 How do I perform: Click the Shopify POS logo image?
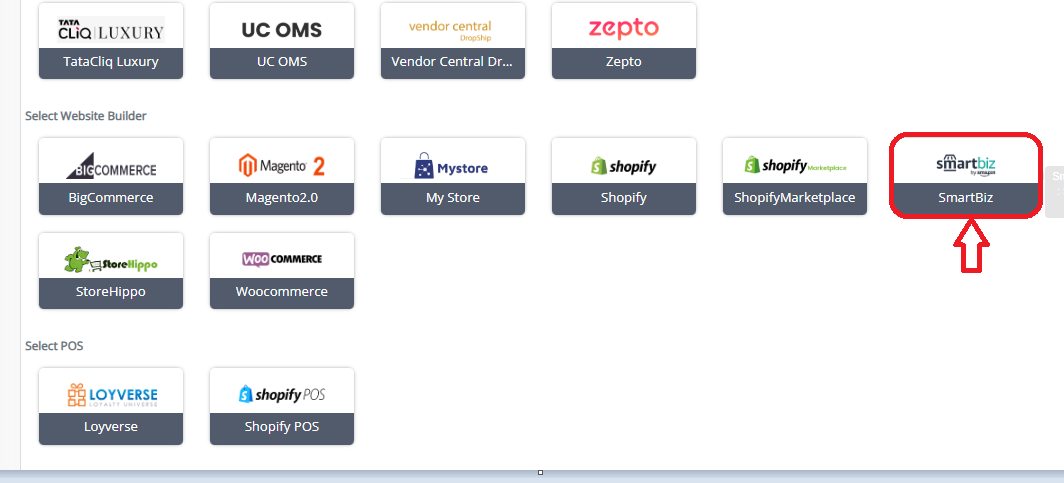(x=282, y=394)
